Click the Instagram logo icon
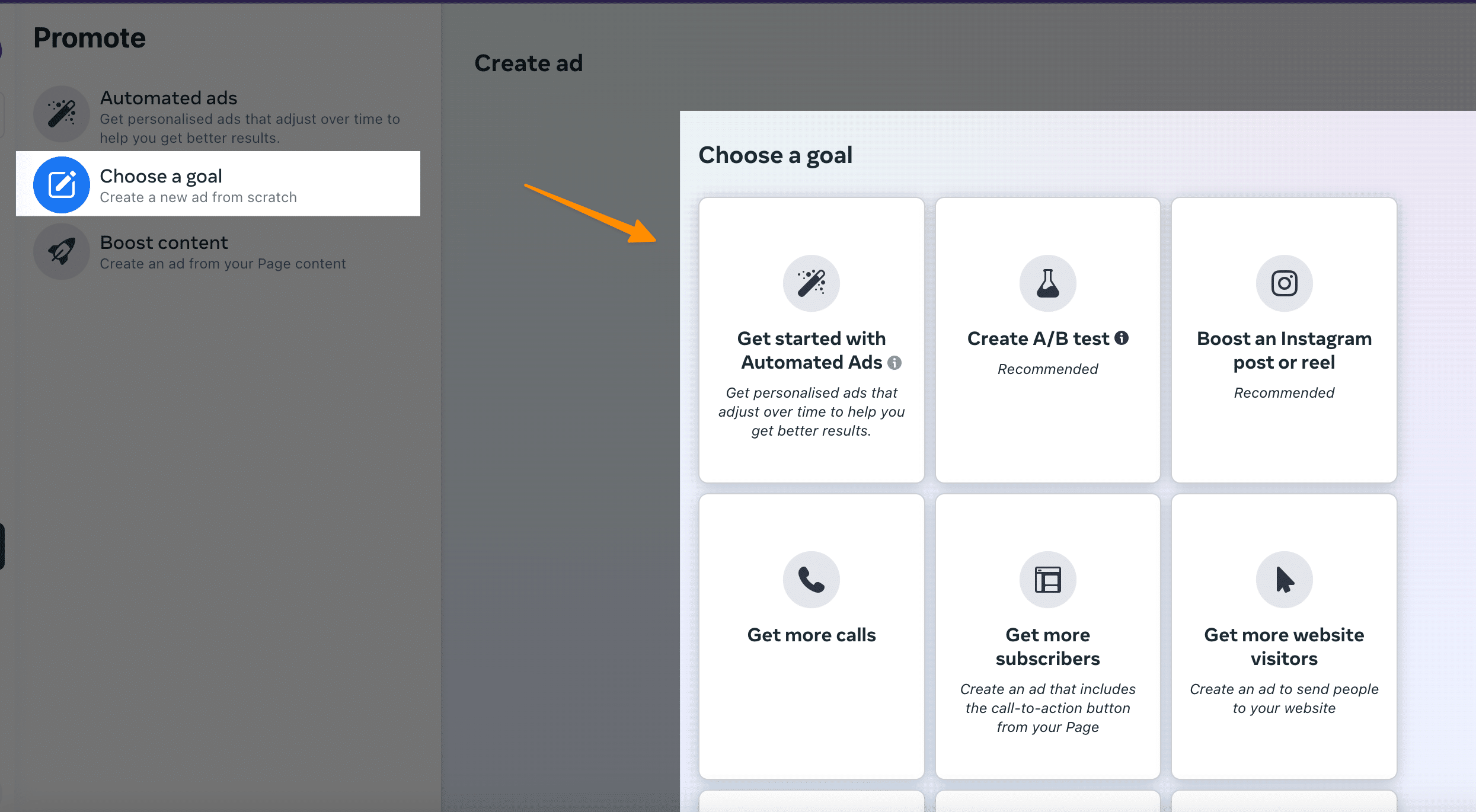 [1284, 283]
